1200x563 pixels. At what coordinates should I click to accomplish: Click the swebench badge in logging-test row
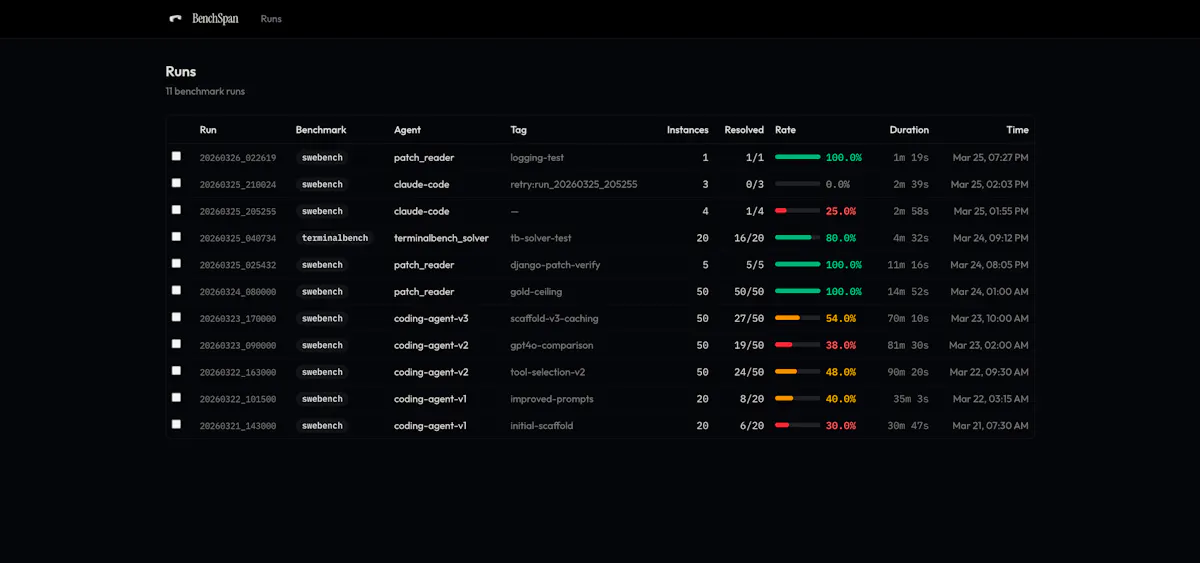tap(322, 158)
